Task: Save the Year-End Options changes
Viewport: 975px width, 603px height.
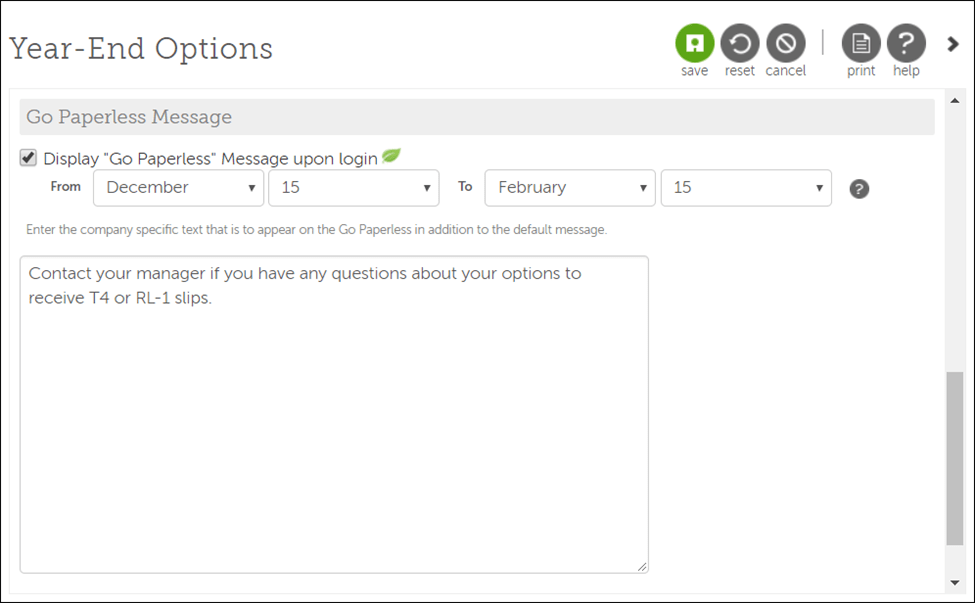Action: [x=694, y=43]
